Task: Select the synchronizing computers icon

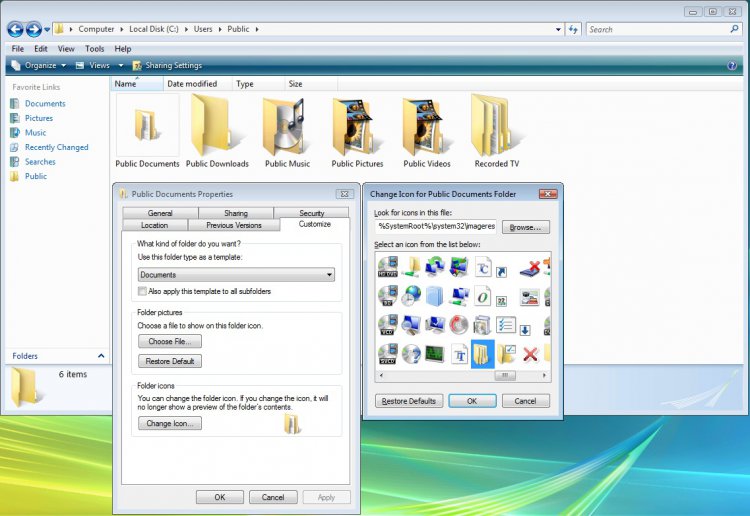Action: coord(435,267)
